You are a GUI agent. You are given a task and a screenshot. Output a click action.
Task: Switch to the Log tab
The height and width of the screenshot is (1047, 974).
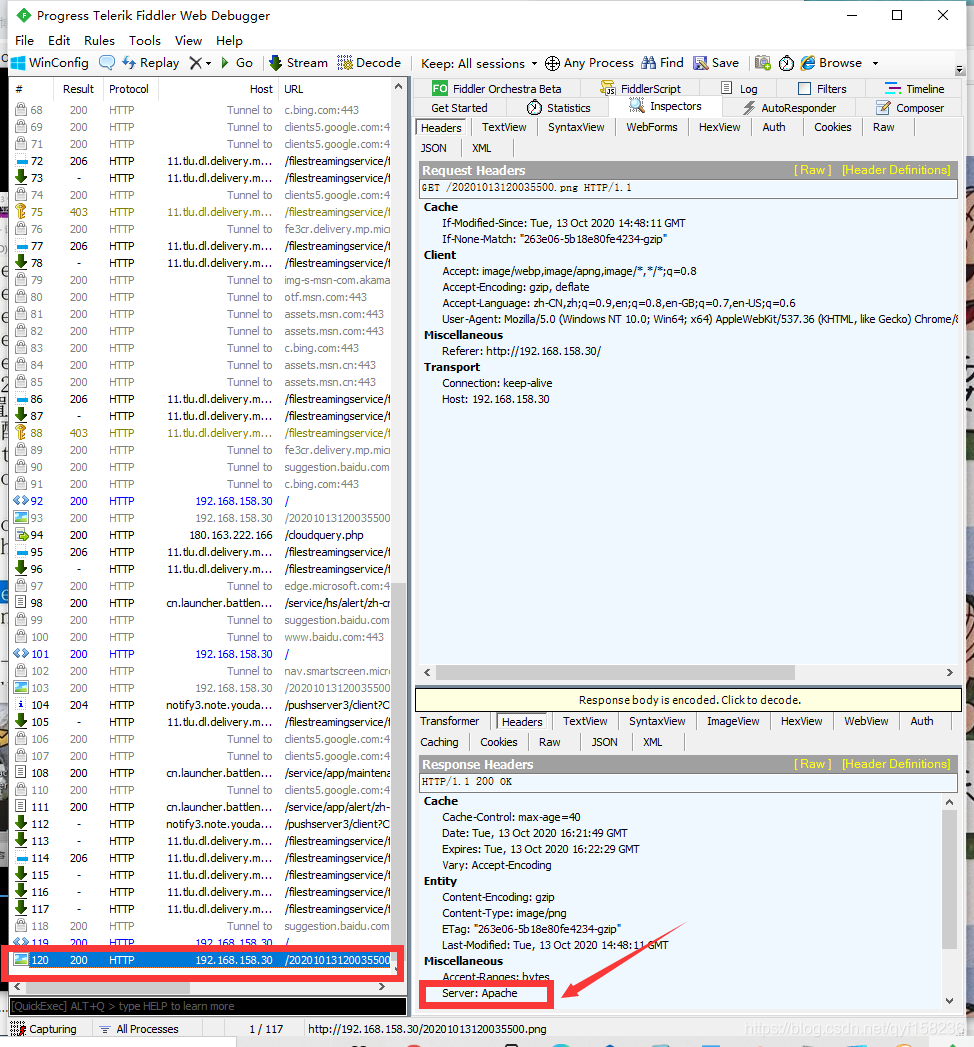click(740, 89)
